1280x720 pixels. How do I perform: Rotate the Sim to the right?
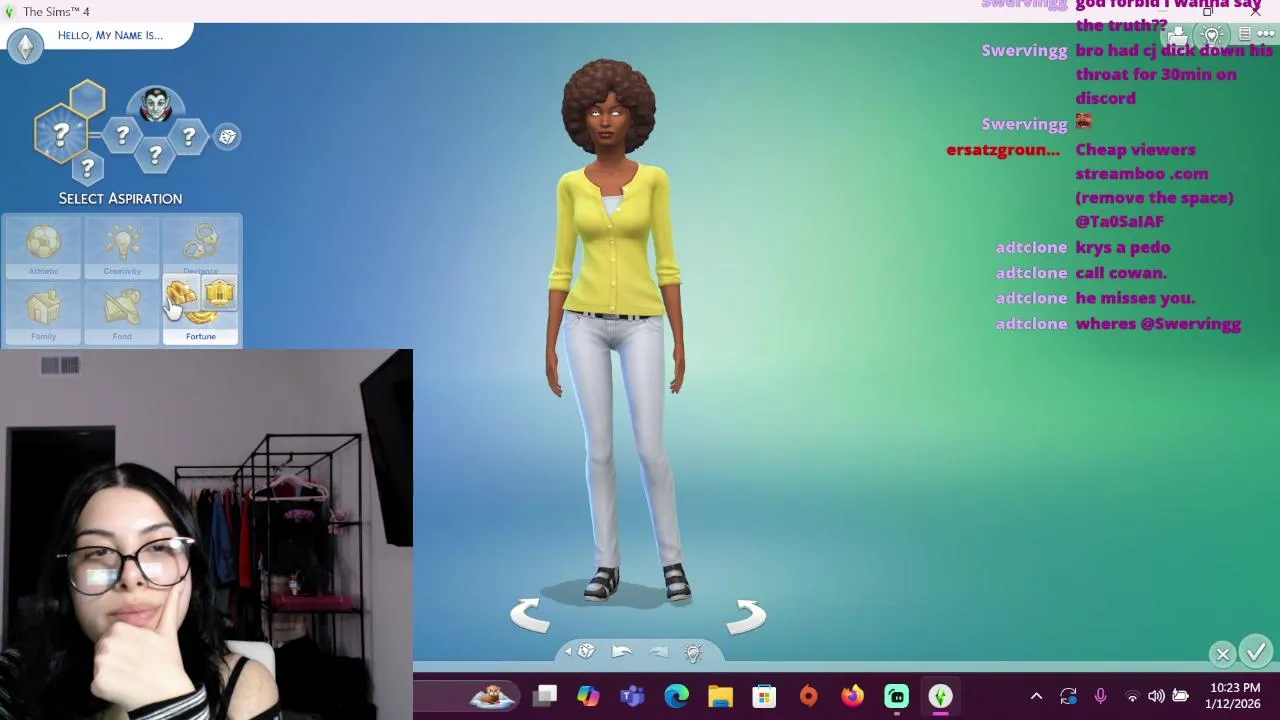[x=746, y=615]
